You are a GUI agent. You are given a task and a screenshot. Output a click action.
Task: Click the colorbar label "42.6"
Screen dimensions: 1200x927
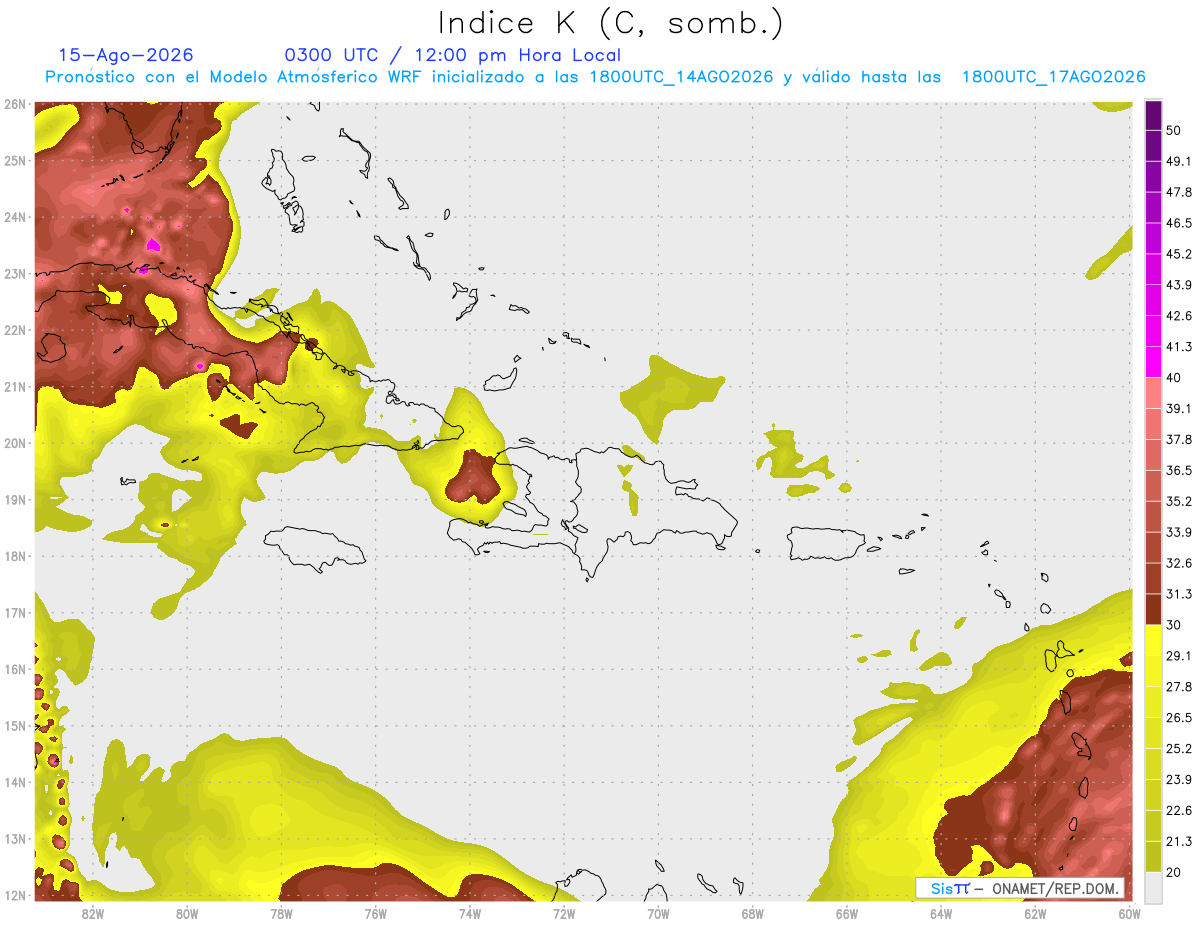[x=1179, y=316]
